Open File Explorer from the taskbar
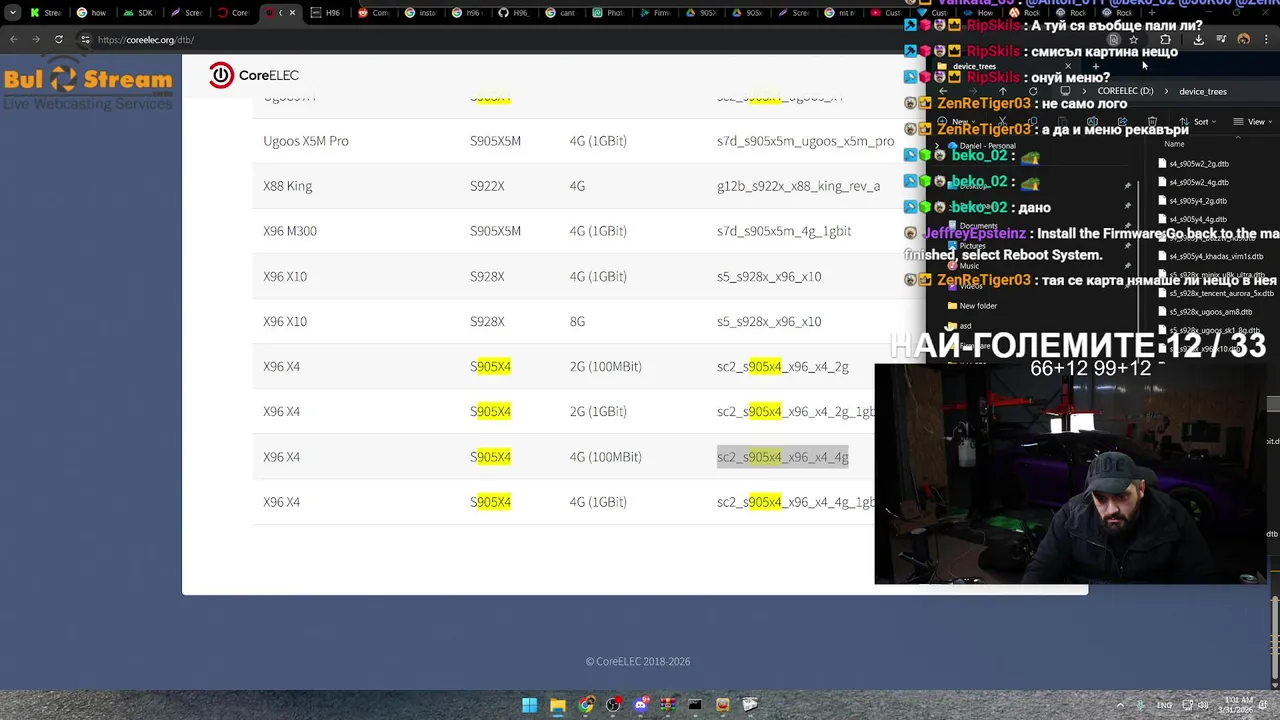Viewport: 1280px width, 720px height. (557, 705)
